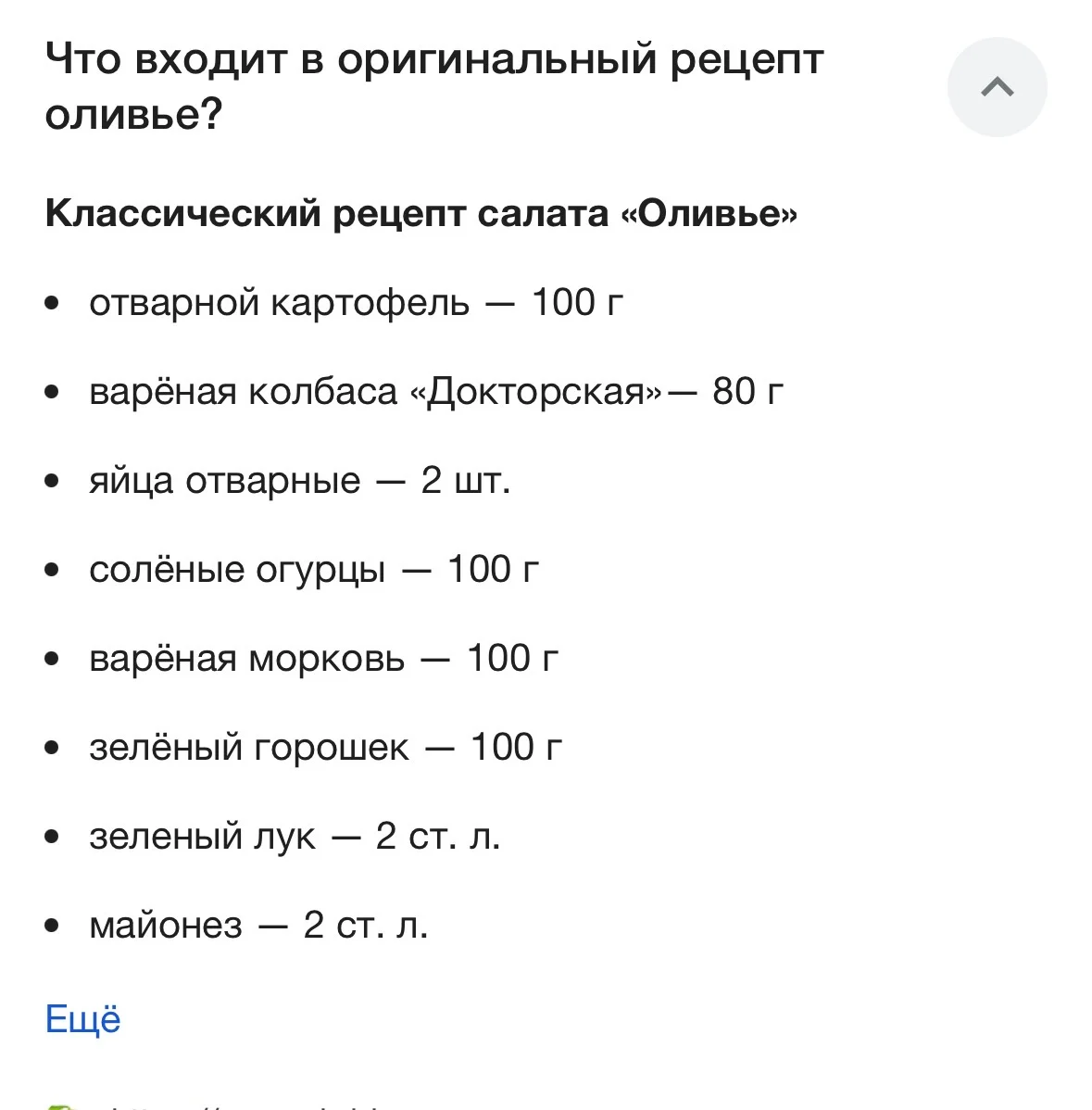Viewport: 1092px width, 1110px height.
Task: Click the 'варёная колбаса' ingredient text
Action: tap(243, 392)
